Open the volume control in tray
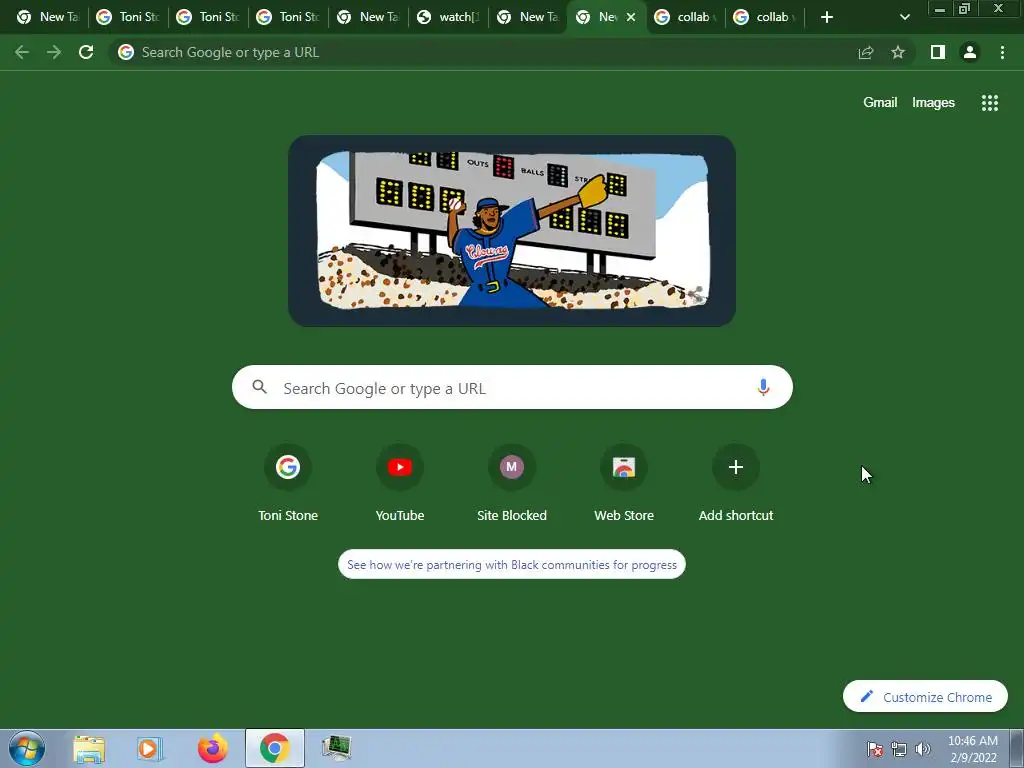The image size is (1024, 768). 923,749
